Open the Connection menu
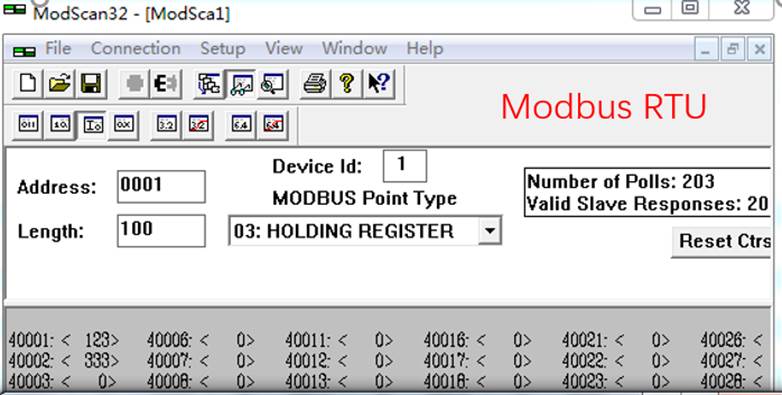Viewport: 782px width, 395px height. coord(136,48)
